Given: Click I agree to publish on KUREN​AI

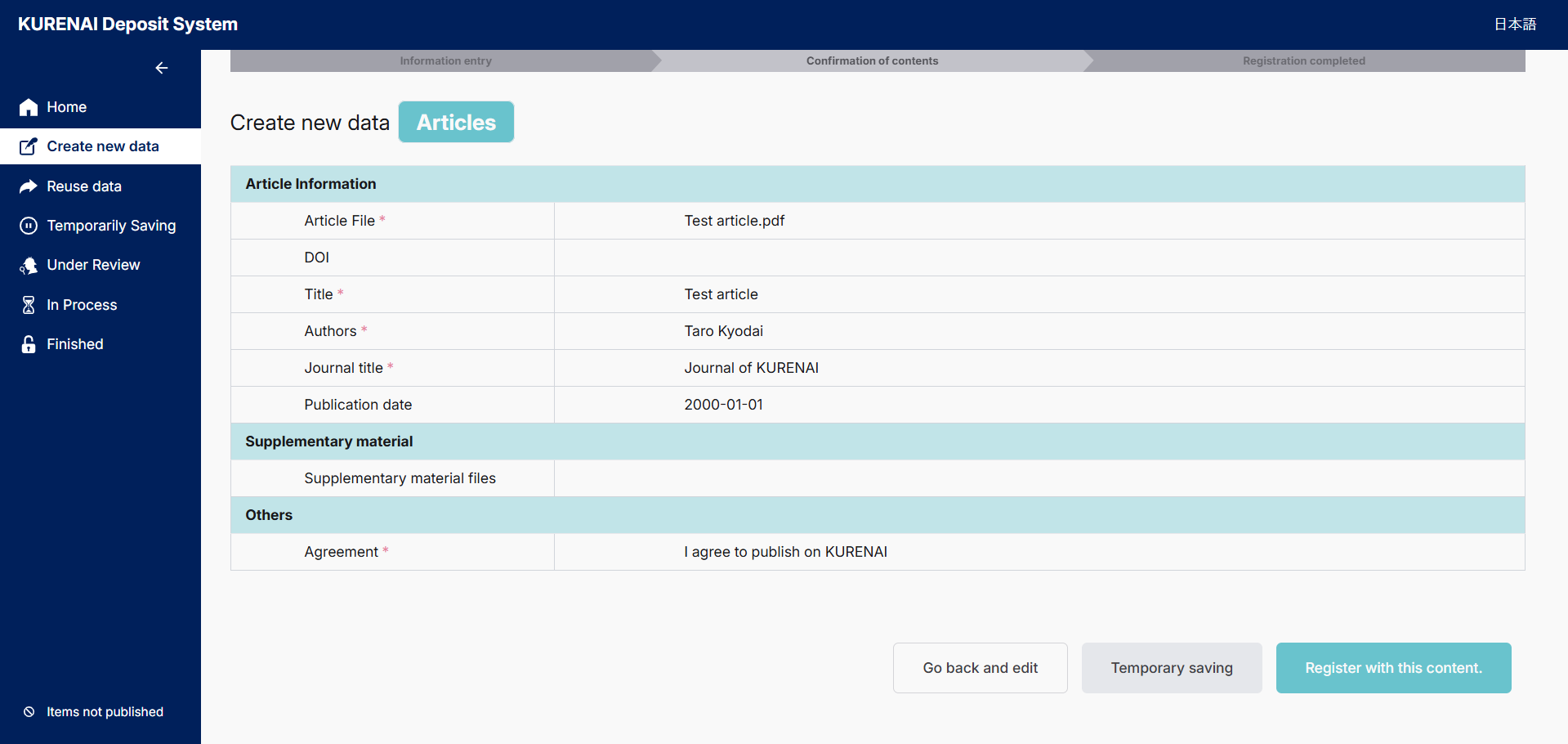Looking at the screenshot, I should point(786,552).
